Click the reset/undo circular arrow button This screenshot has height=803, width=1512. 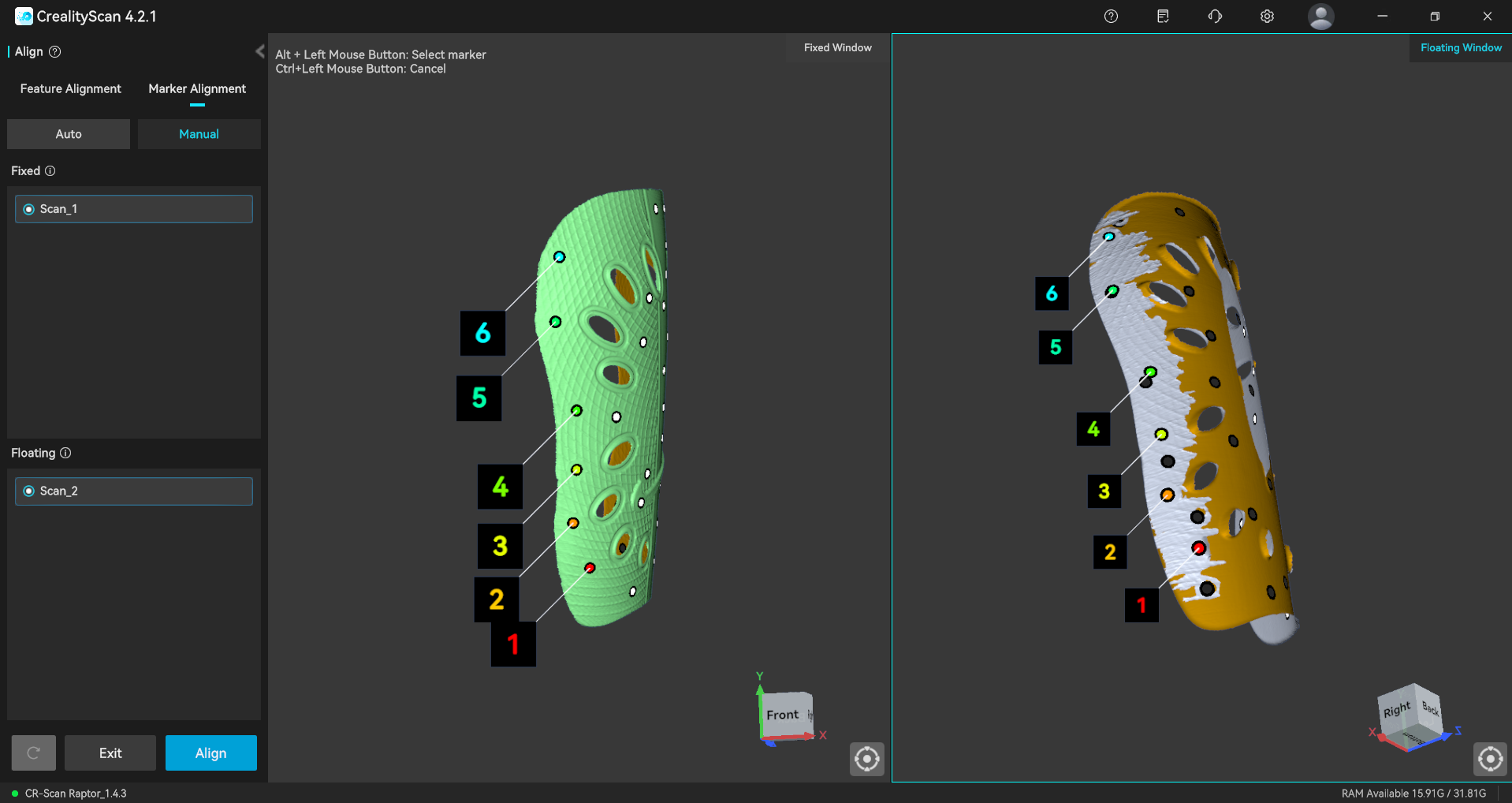click(33, 753)
